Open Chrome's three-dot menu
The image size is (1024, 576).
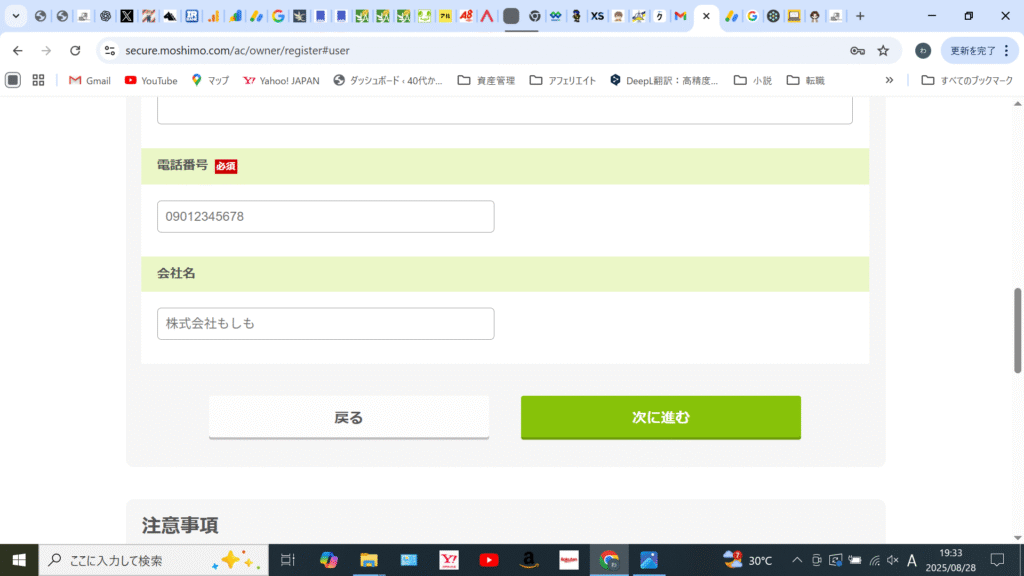pyautogui.click(x=1006, y=50)
